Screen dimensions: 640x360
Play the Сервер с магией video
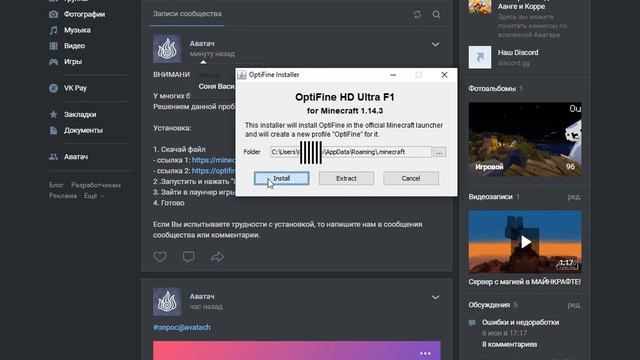click(x=525, y=242)
